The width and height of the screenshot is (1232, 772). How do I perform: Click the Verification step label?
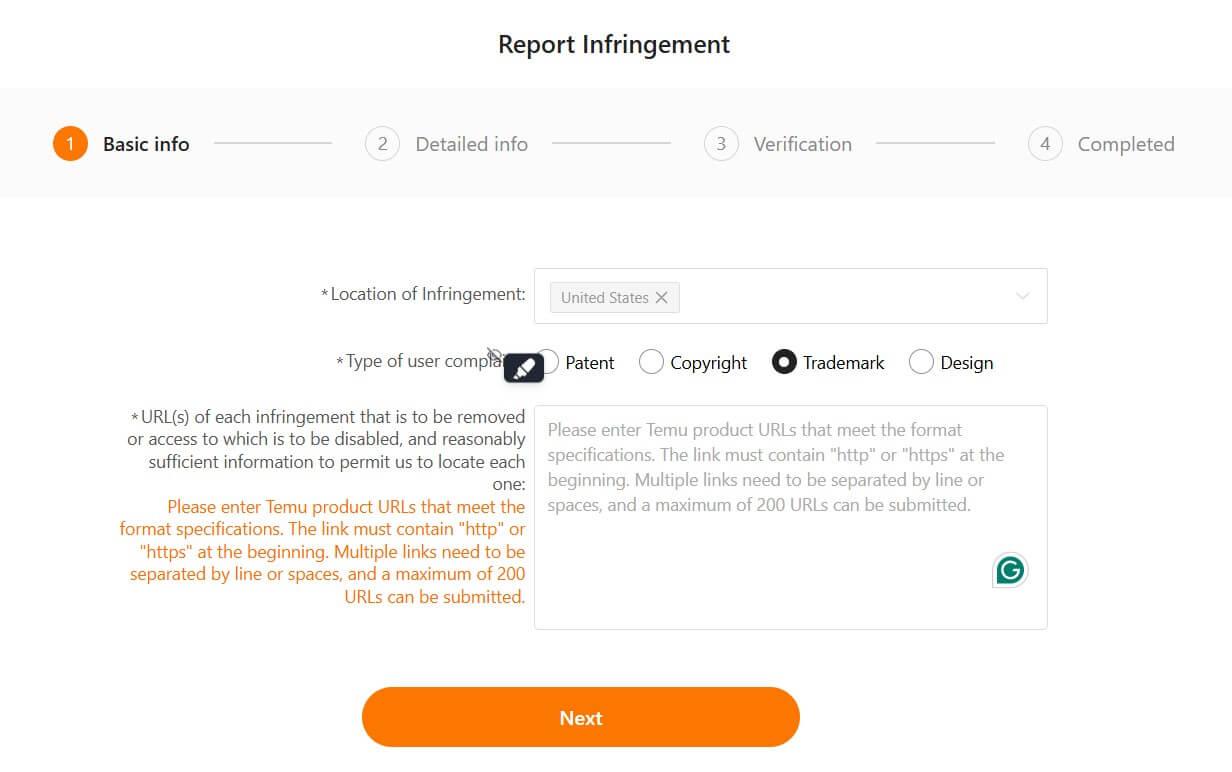[x=801, y=143]
